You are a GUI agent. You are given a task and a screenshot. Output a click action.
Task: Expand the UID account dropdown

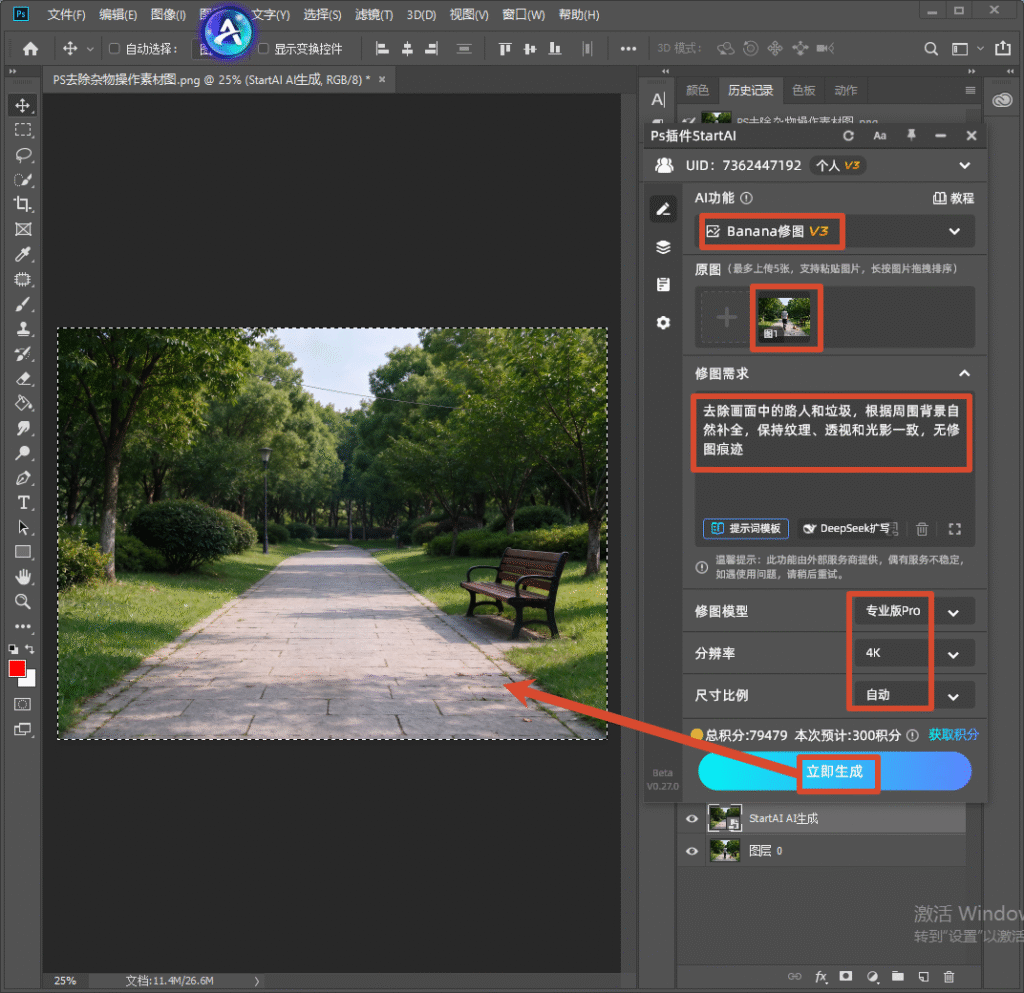pyautogui.click(x=965, y=166)
